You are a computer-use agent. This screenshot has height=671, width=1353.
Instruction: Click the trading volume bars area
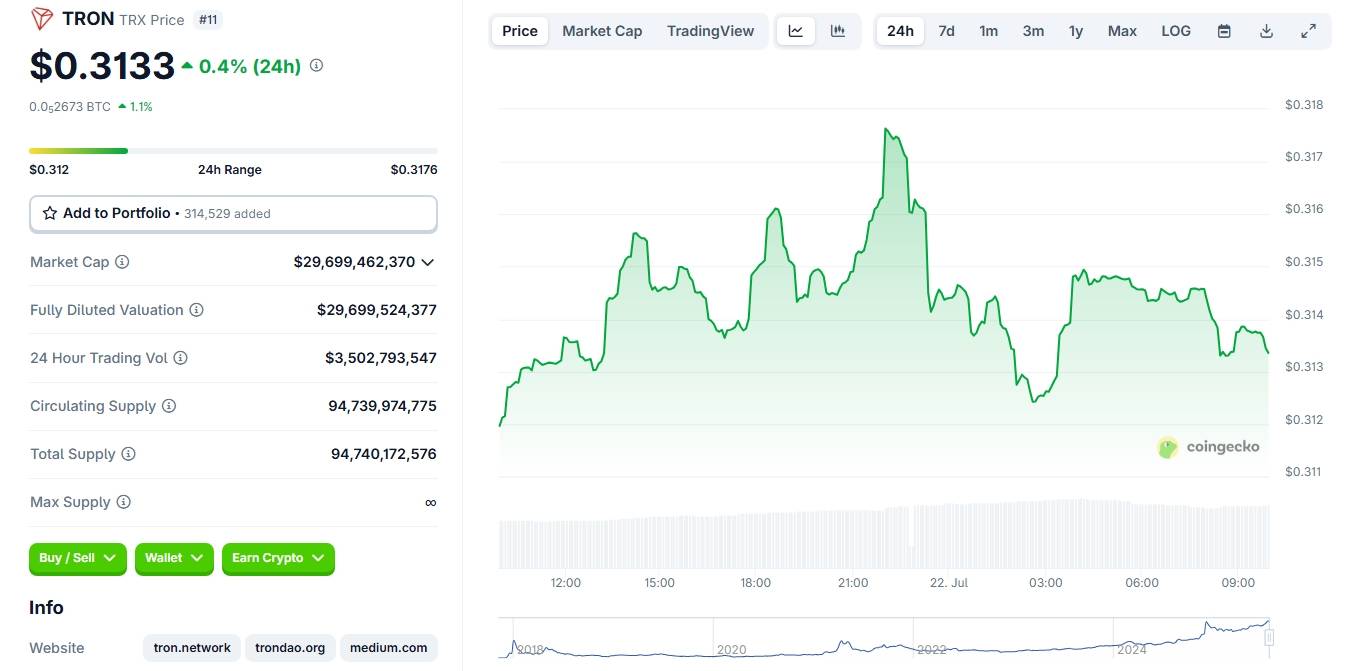[884, 535]
